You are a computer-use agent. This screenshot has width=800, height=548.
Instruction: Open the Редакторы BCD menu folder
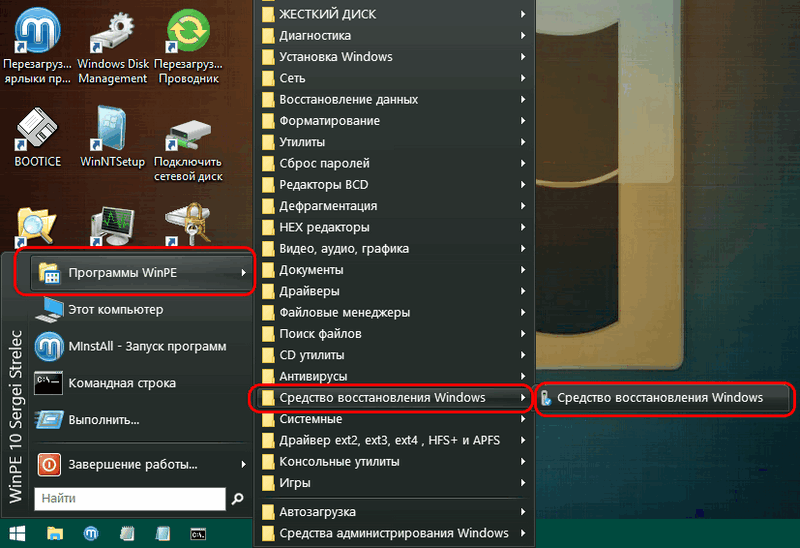394,185
